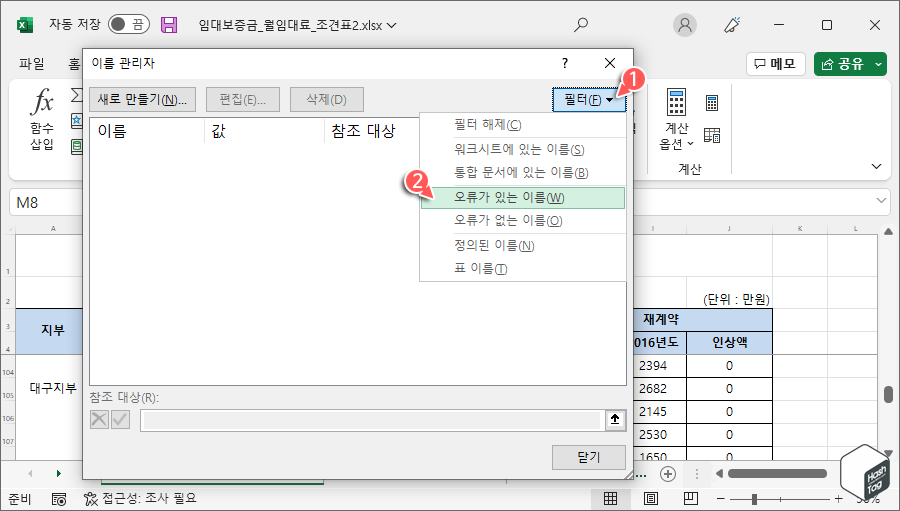Click the collapse dialog up-arrow icon
This screenshot has height=511, width=900.
point(615,420)
